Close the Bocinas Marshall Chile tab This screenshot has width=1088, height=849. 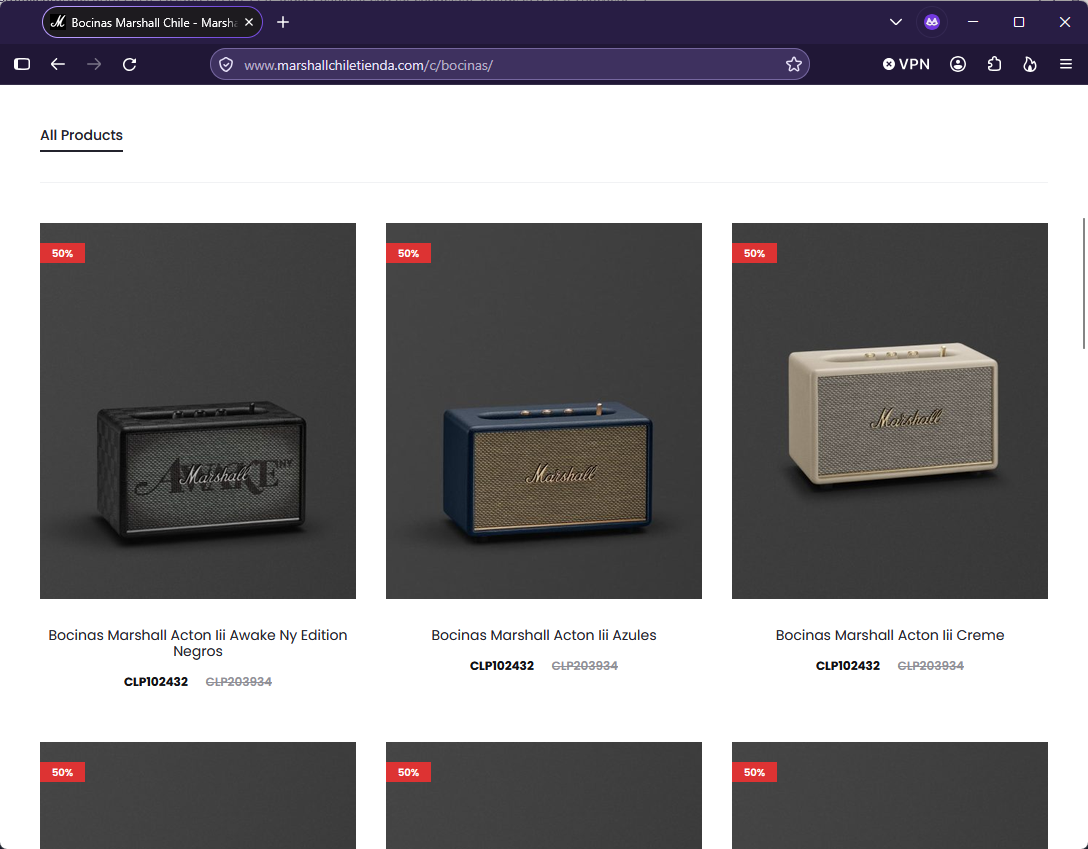[249, 22]
